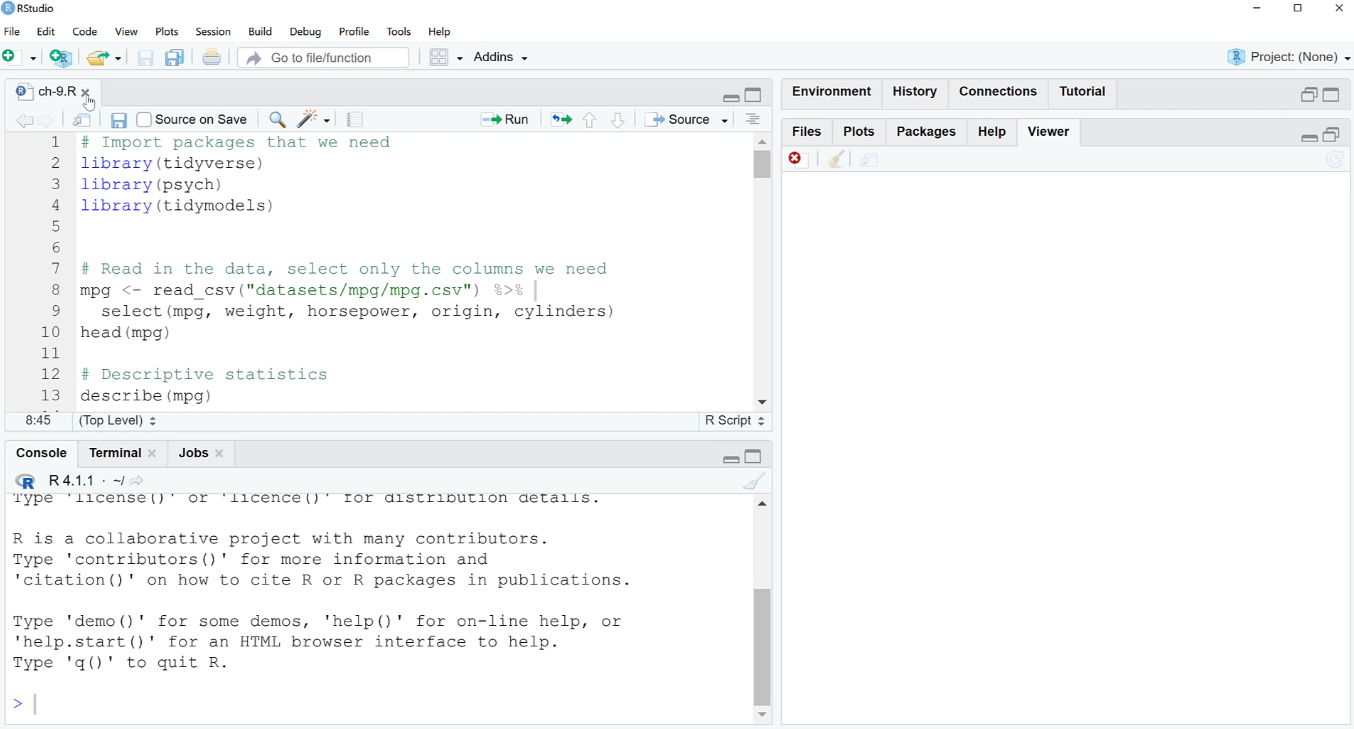Switch to the Environment tab

point(832,92)
